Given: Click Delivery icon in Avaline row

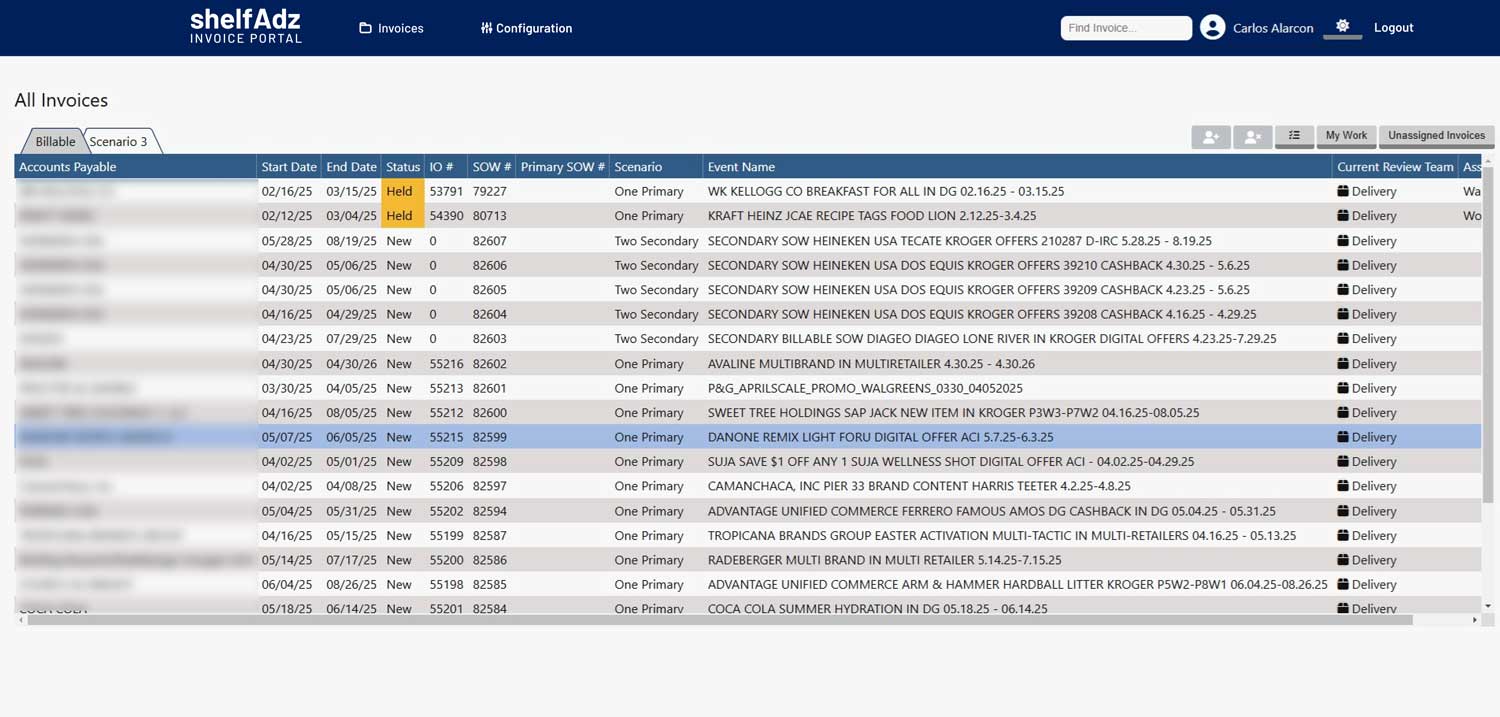Looking at the screenshot, I should tap(1343, 364).
